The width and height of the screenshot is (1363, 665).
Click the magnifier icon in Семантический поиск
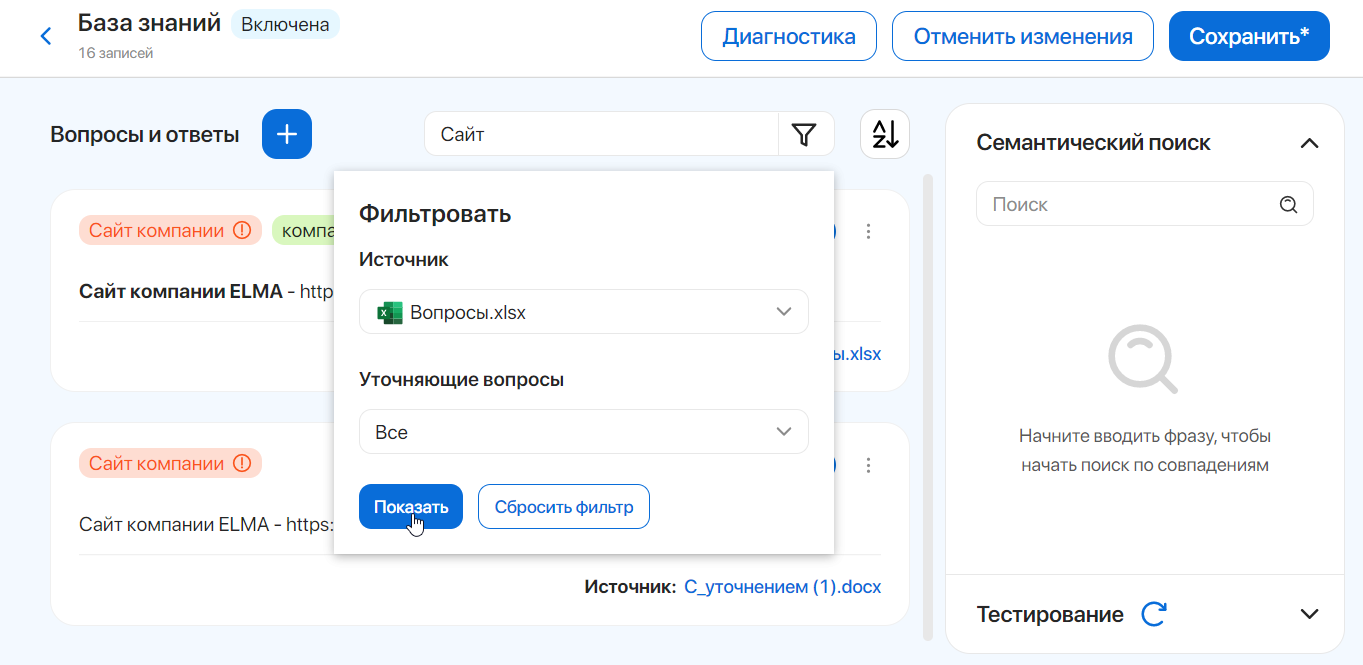click(1288, 203)
